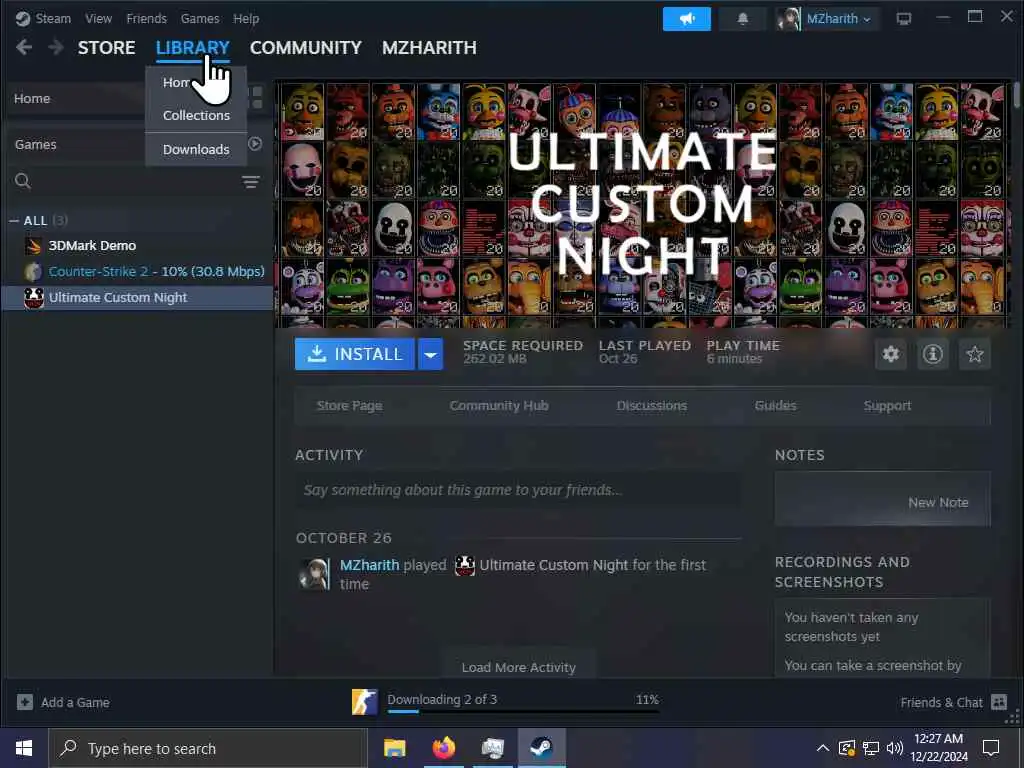Click the Windows taskbar search box
Screen dimensions: 1024x768
(x=208, y=748)
